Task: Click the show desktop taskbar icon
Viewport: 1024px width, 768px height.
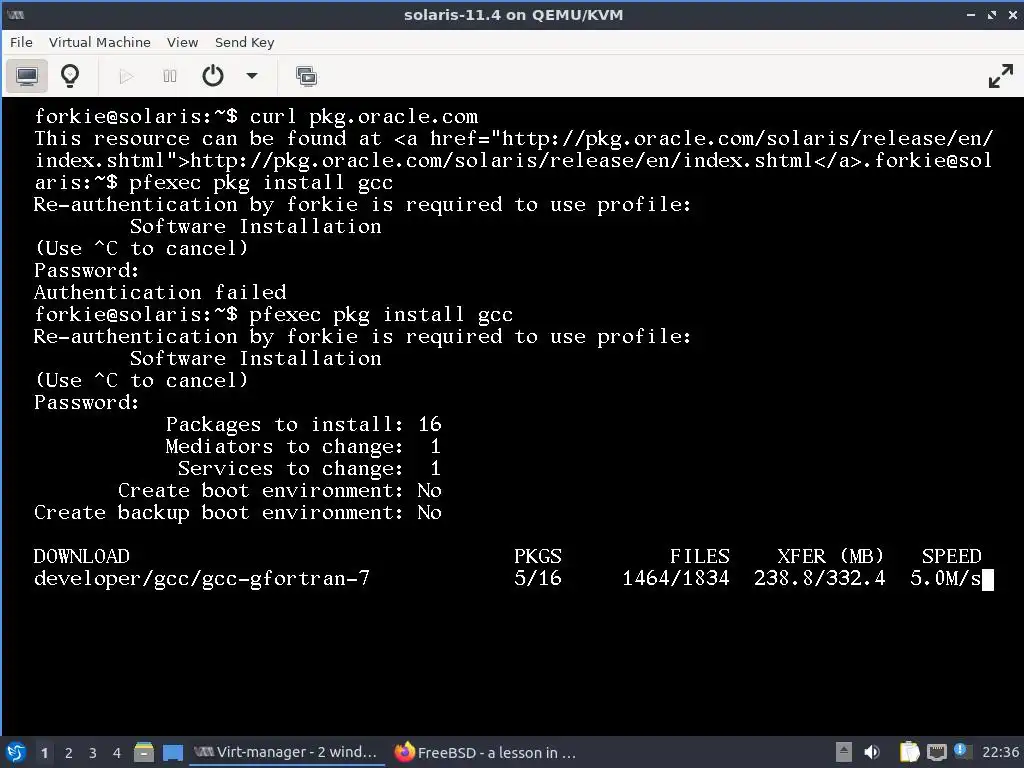Action: tap(172, 752)
